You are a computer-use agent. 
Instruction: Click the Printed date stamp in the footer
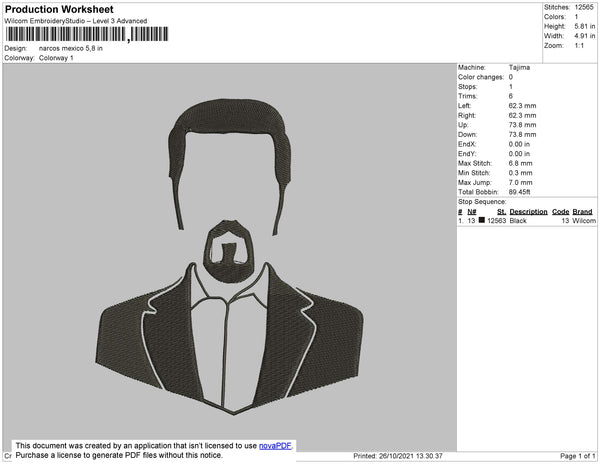tap(398, 456)
